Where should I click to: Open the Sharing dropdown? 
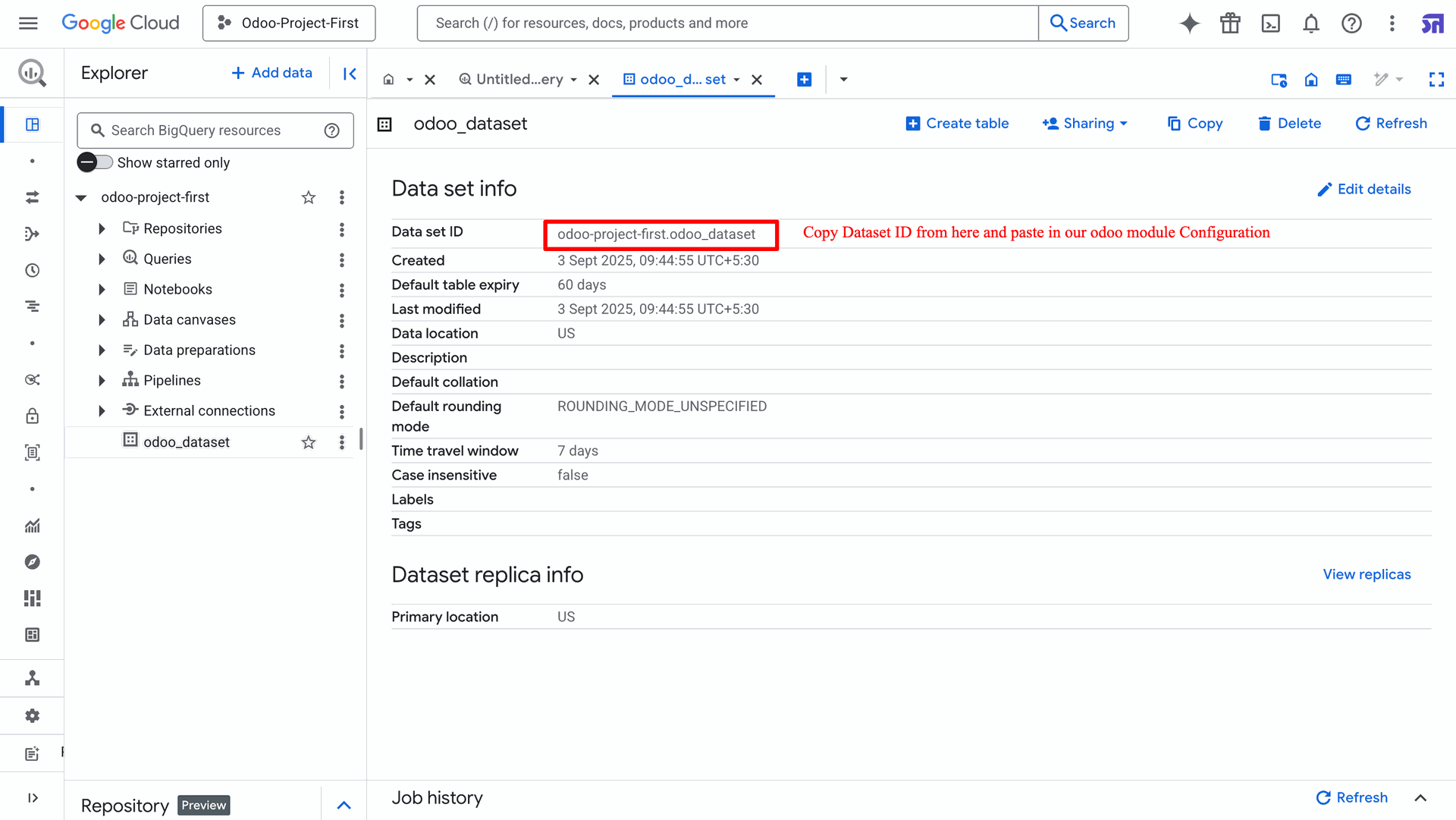coord(1085,124)
